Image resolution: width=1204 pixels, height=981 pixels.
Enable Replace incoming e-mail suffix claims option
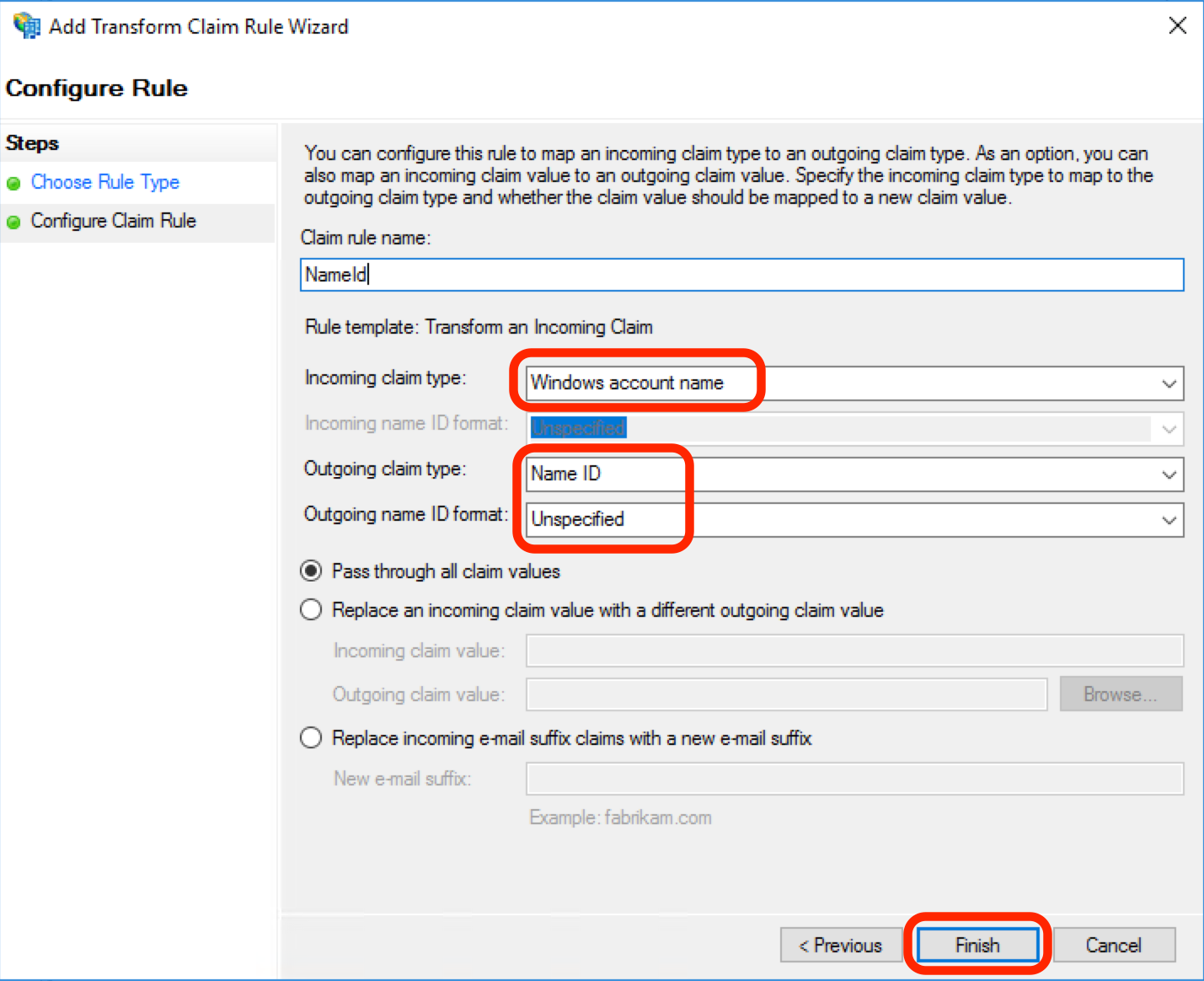pos(311,737)
